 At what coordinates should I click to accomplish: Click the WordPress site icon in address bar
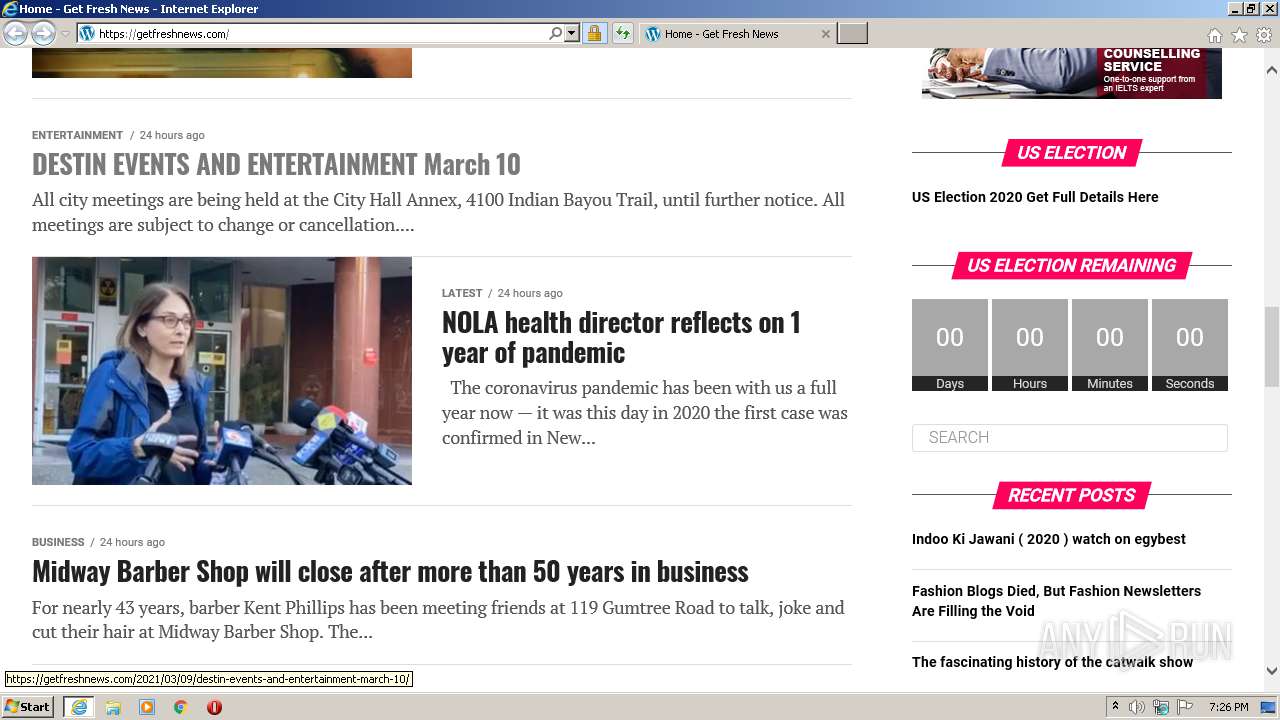click(87, 33)
